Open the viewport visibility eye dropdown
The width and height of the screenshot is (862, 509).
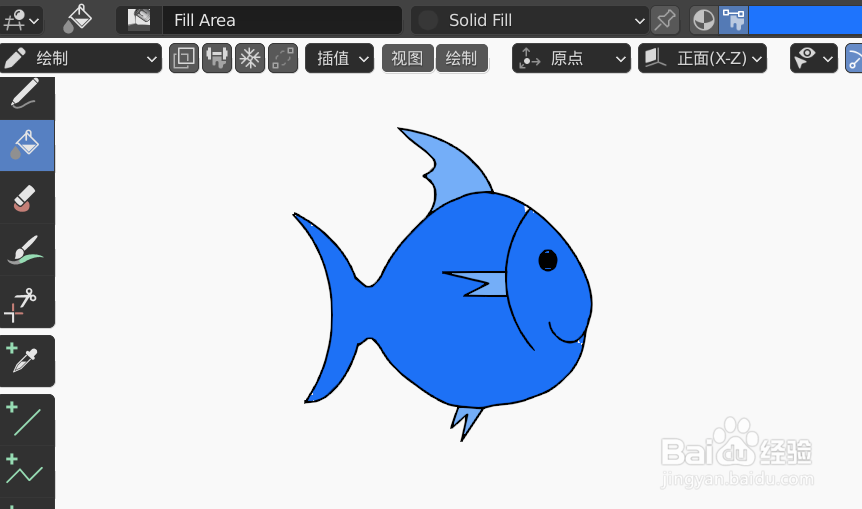814,58
